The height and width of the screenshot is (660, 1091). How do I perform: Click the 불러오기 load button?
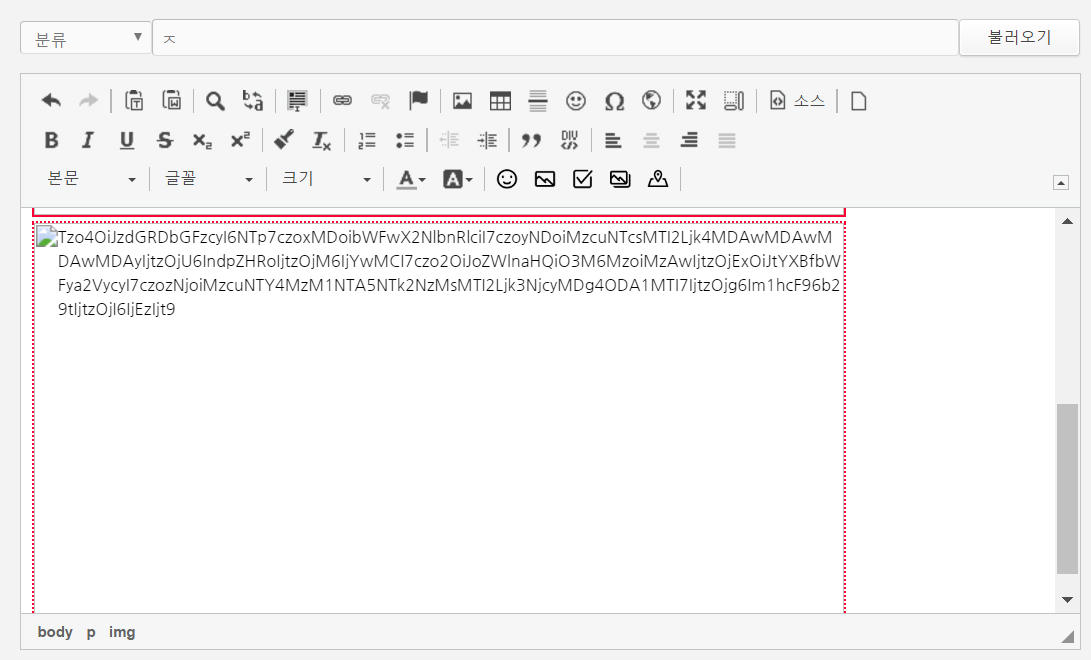click(1019, 38)
